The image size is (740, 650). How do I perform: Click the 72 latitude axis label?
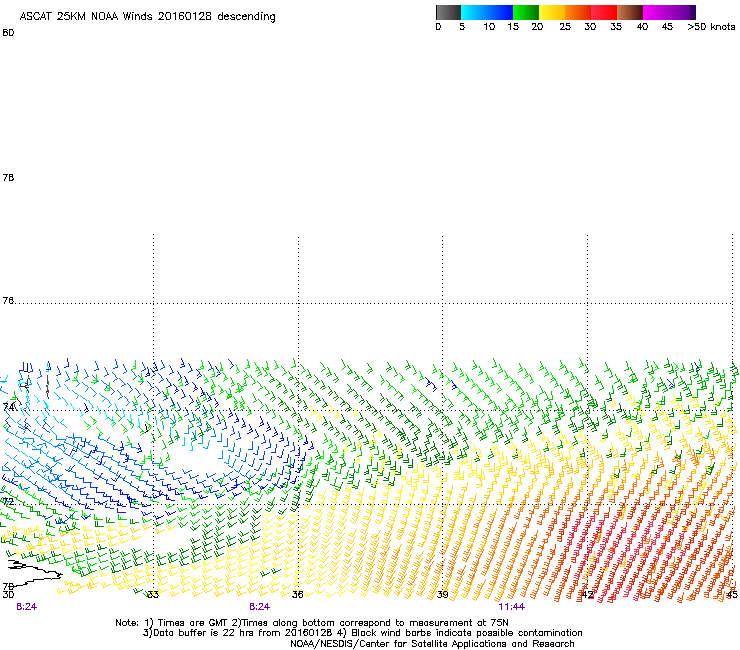coord(8,502)
